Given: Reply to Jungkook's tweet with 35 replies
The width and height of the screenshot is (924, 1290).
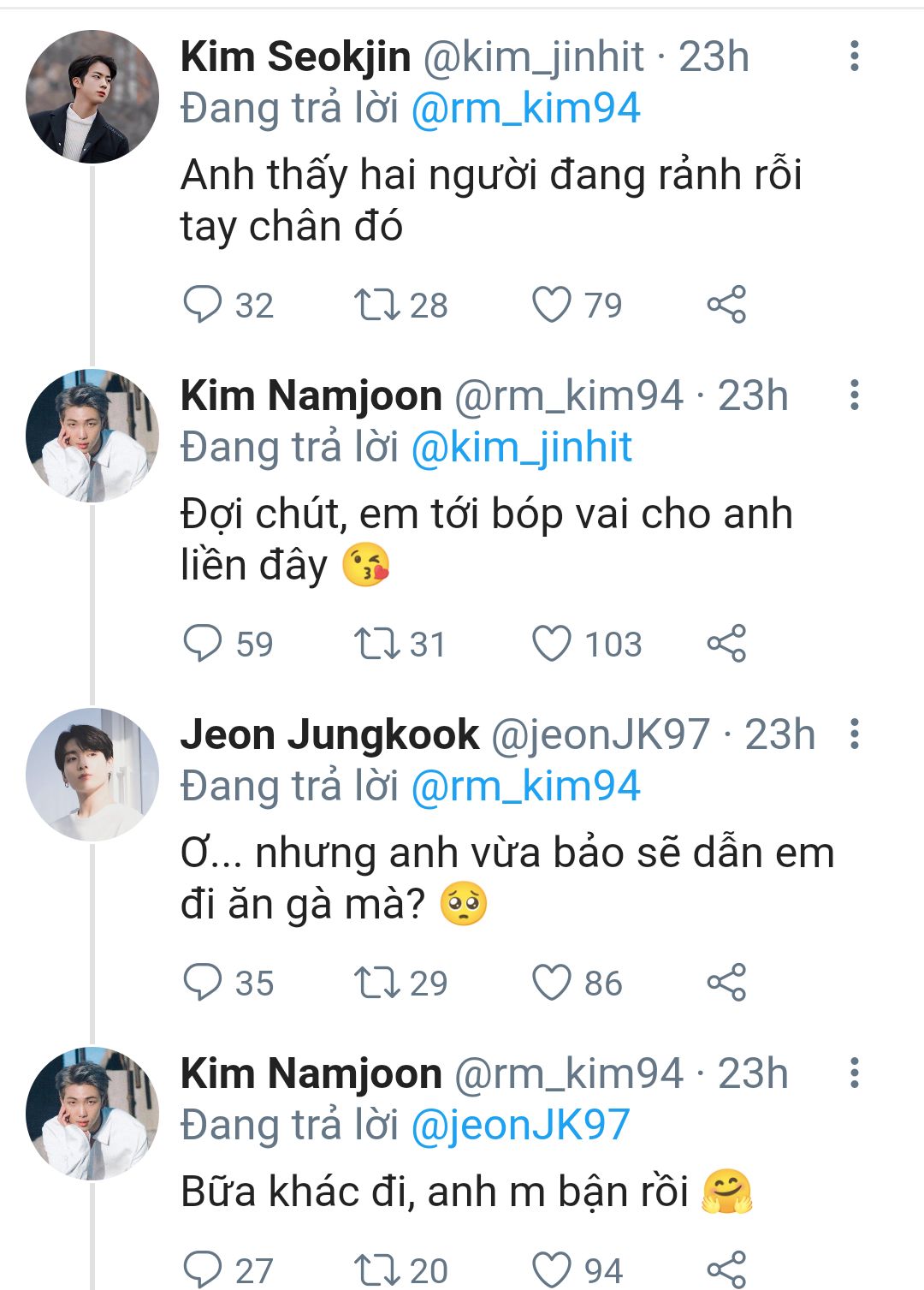Looking at the screenshot, I should click(x=203, y=983).
